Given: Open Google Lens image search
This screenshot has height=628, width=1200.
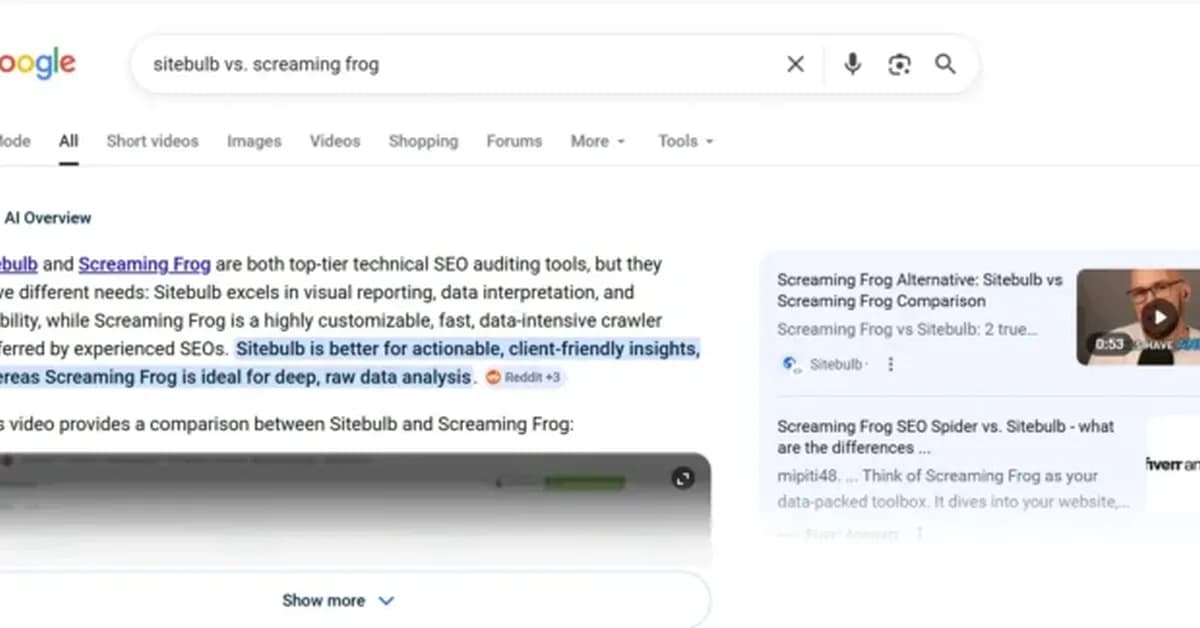Looking at the screenshot, I should click(x=898, y=63).
